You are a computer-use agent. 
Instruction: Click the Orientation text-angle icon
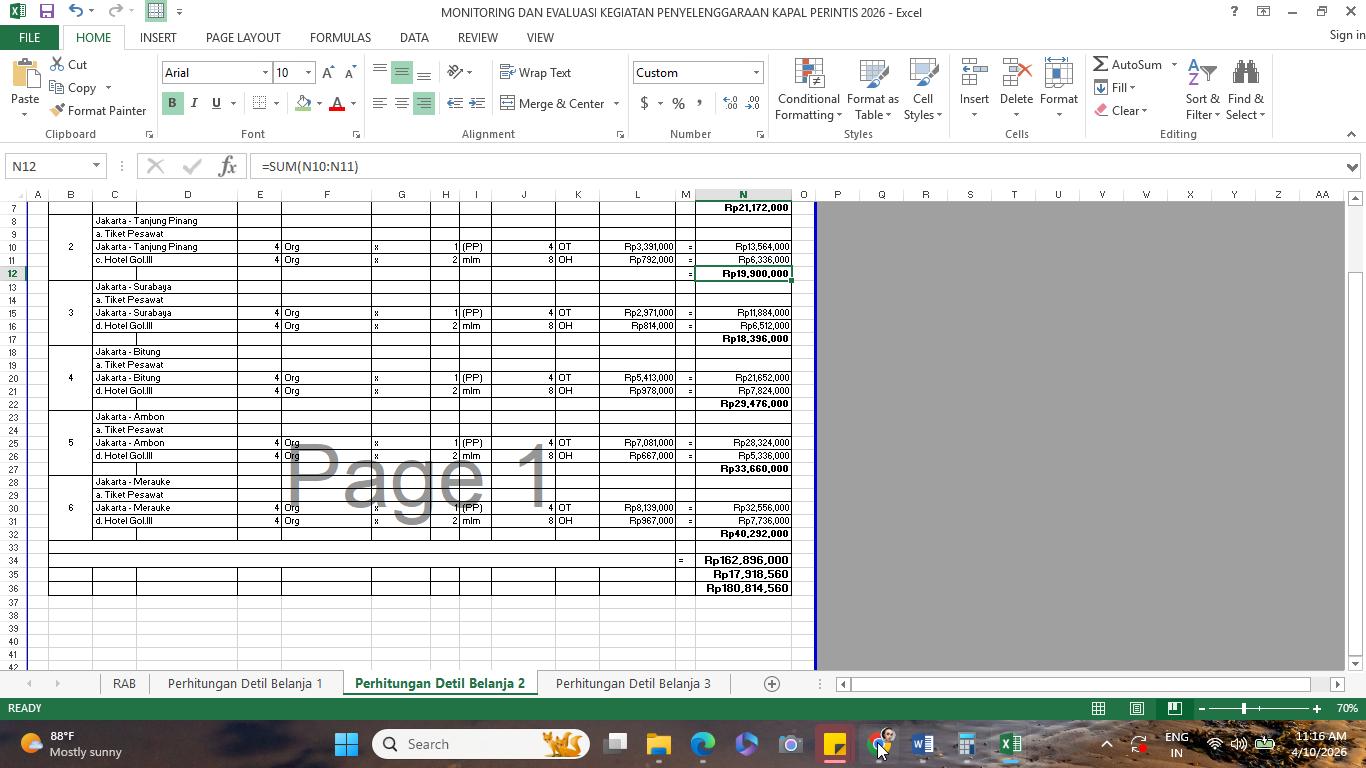click(455, 72)
